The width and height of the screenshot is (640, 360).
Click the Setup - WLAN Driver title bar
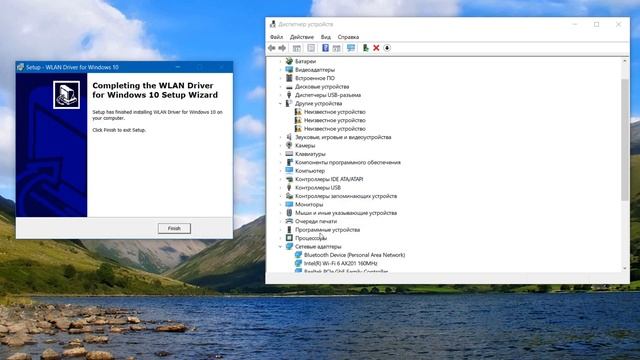click(x=124, y=67)
